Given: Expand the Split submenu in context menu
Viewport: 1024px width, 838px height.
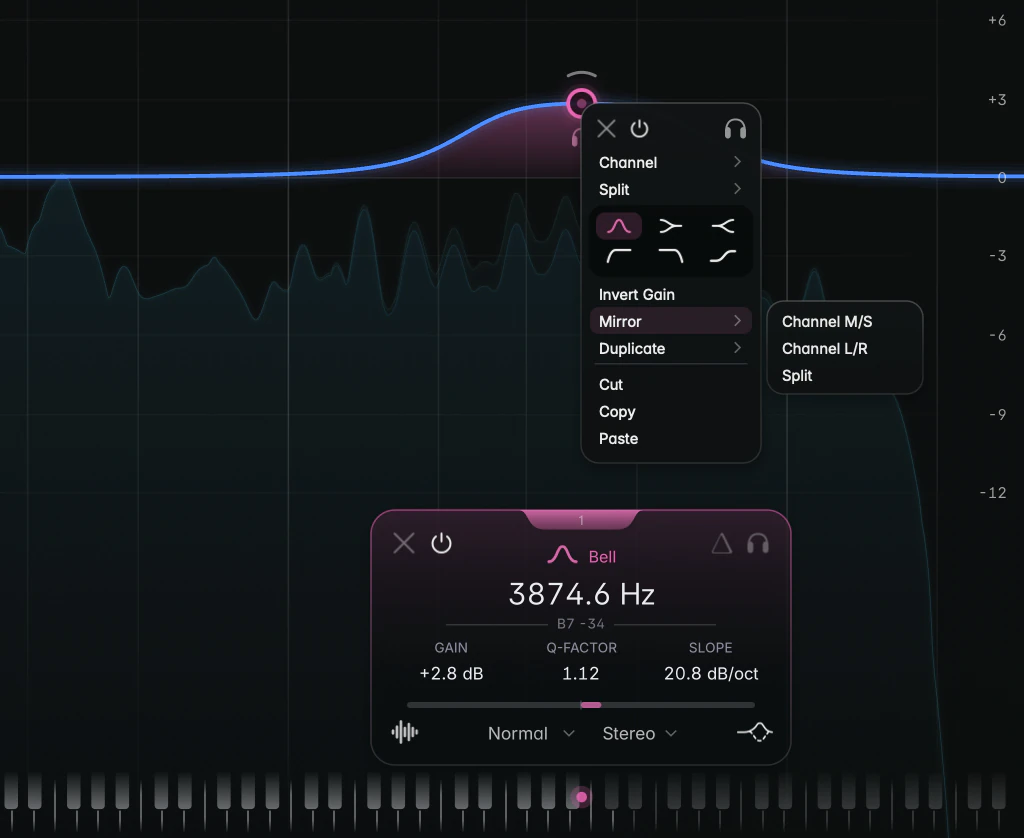Looking at the screenshot, I should 671,189.
